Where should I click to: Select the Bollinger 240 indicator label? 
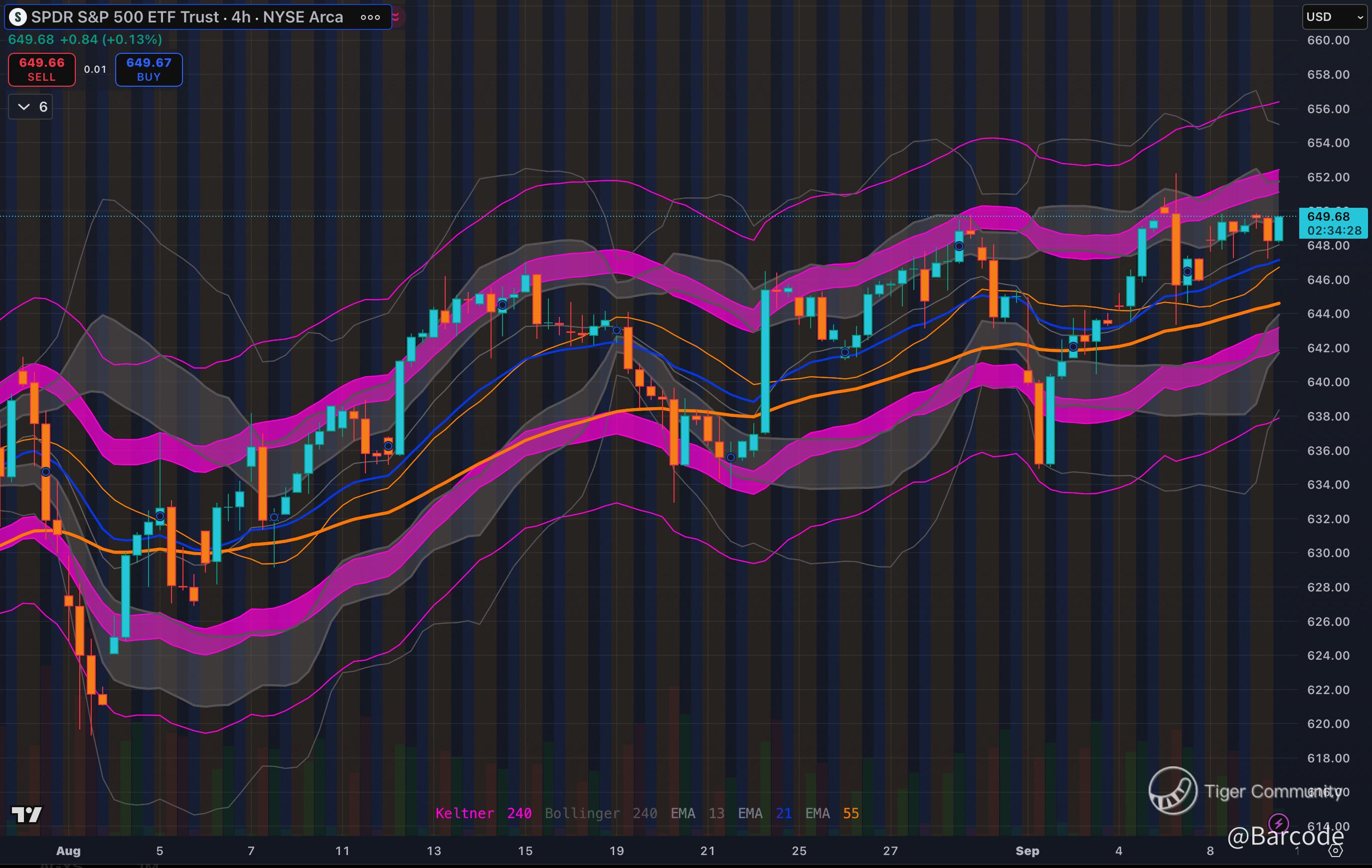coord(601,813)
